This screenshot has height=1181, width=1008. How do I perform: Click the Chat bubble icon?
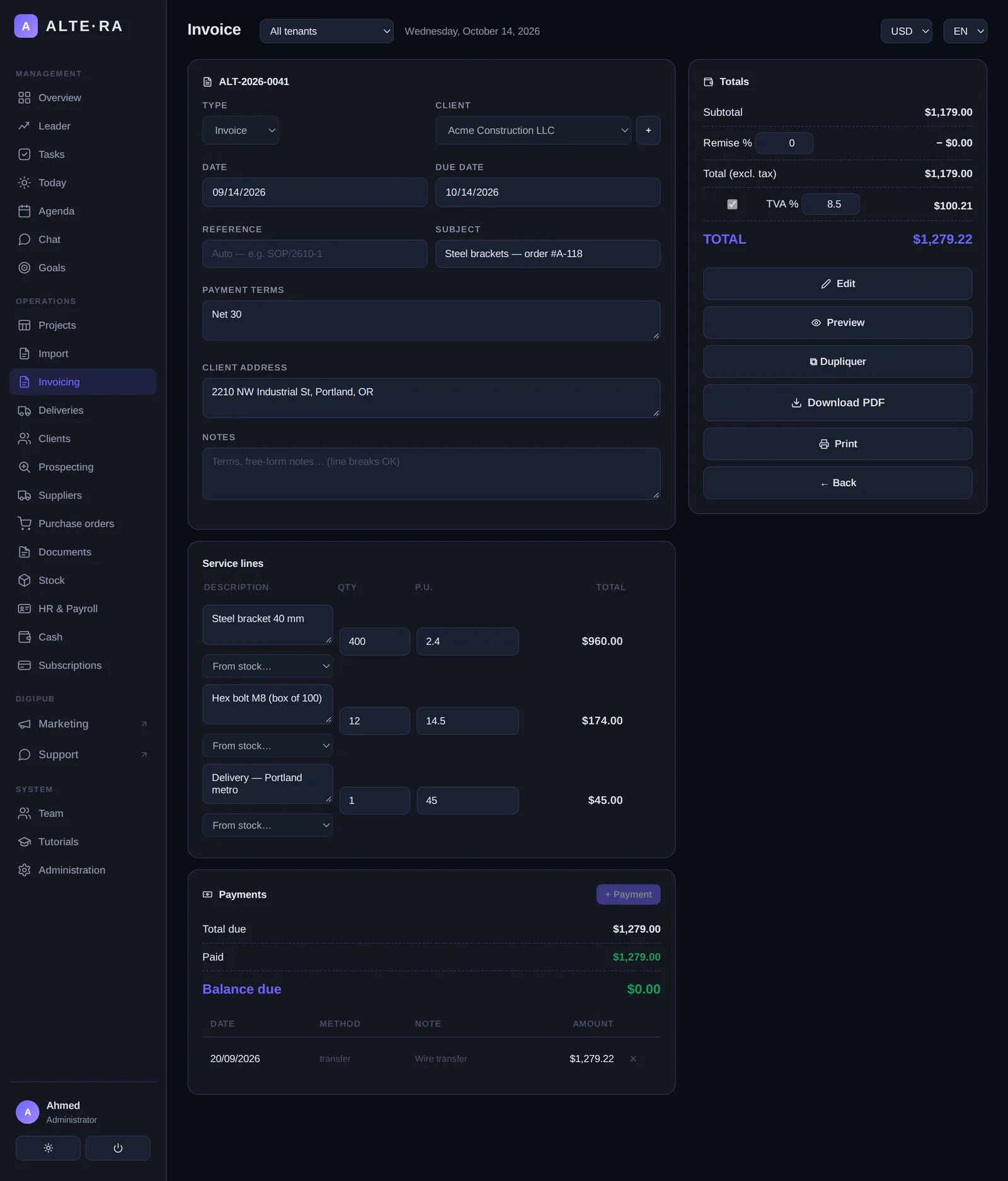(24, 239)
